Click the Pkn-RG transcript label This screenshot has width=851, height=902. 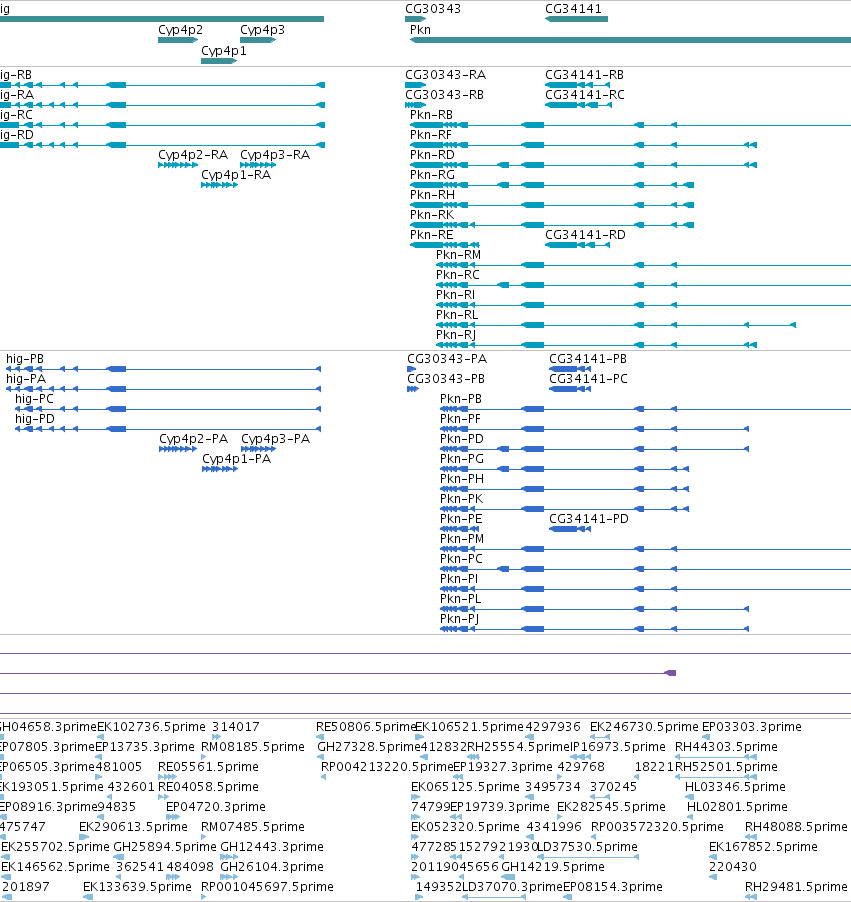pos(432,175)
